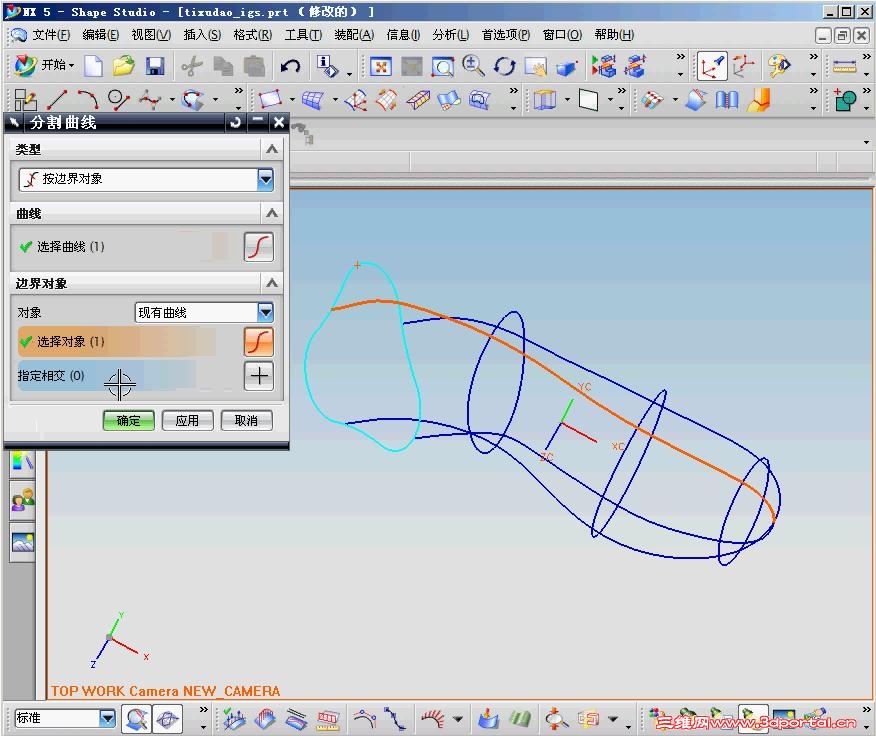Click the open book icon in toolbar
This screenshot has width=876, height=736.
727,100
